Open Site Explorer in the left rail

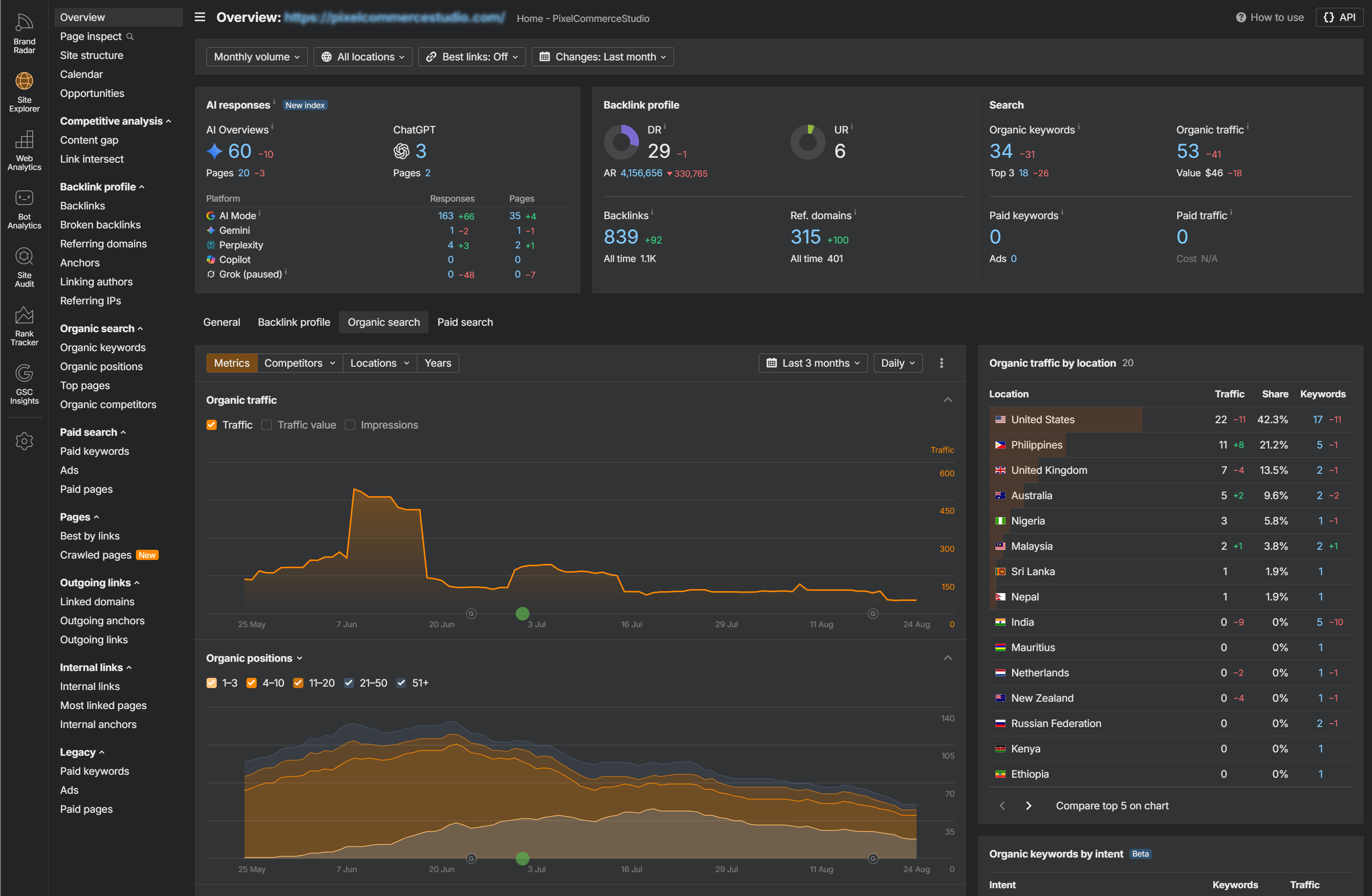click(24, 92)
